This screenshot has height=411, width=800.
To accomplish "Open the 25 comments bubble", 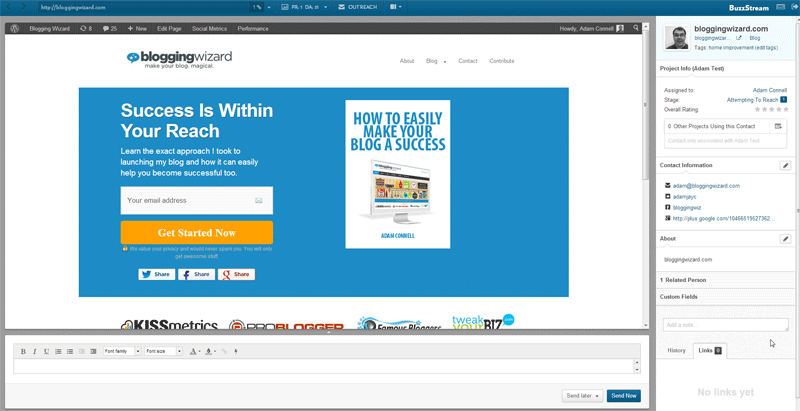I will (x=110, y=29).
